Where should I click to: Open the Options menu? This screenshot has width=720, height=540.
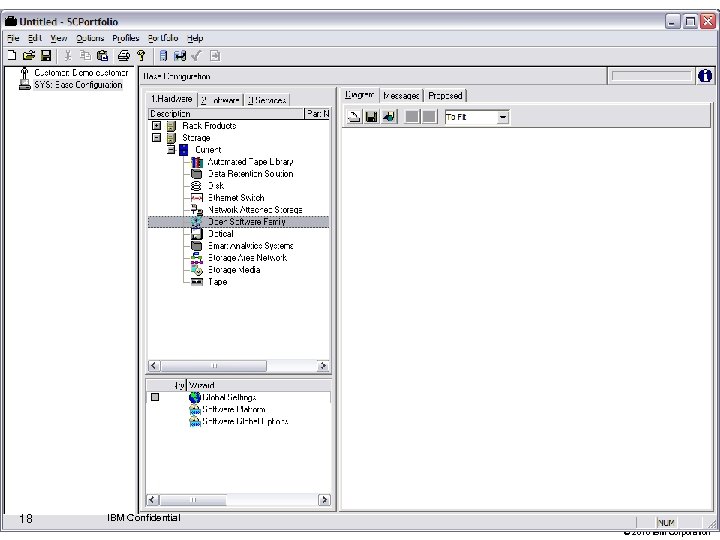90,38
